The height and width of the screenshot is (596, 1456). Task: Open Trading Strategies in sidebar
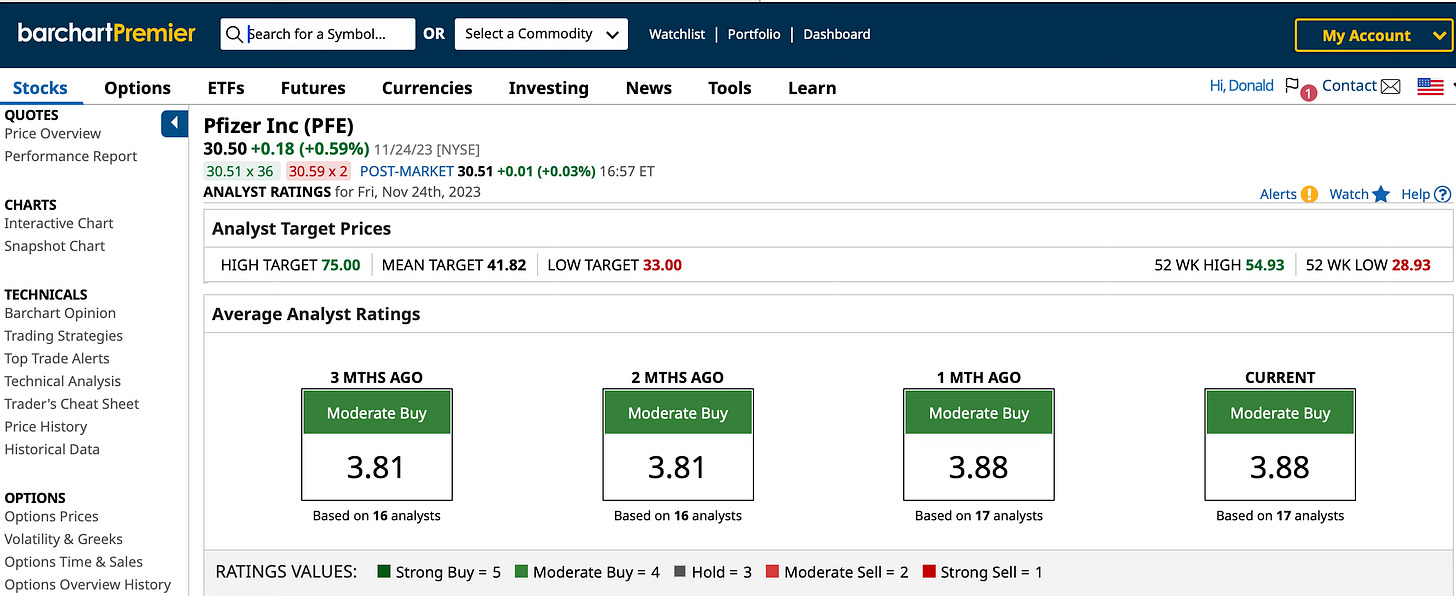(64, 336)
